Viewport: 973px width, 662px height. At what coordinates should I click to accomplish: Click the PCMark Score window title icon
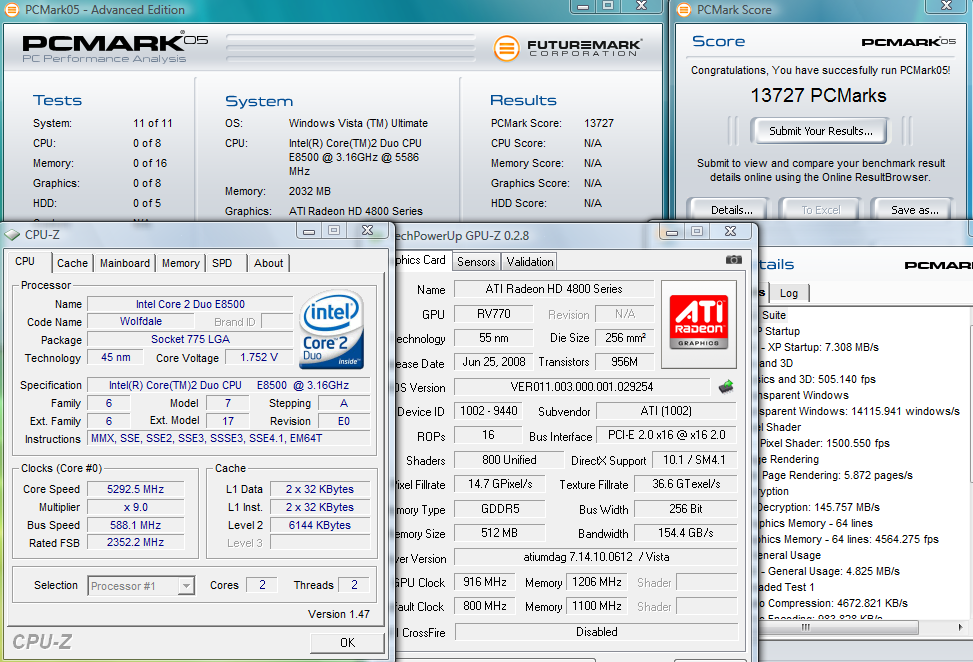[684, 10]
